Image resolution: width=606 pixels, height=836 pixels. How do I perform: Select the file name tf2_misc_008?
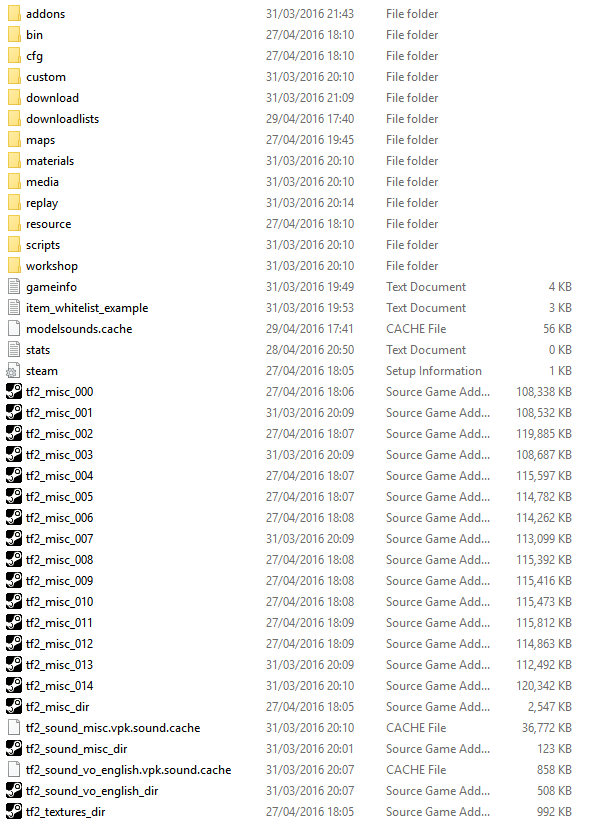[60, 560]
